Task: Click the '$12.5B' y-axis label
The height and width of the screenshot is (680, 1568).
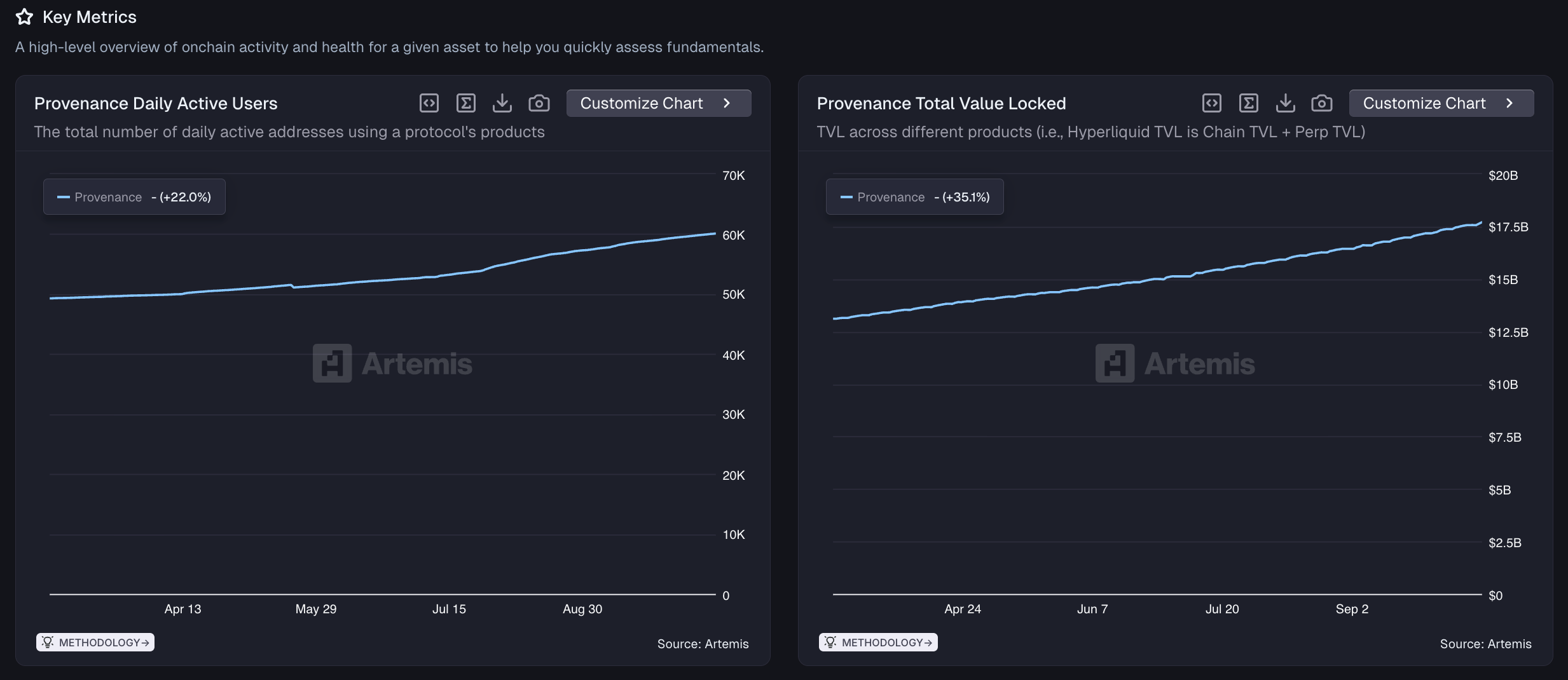Action: click(x=1508, y=332)
